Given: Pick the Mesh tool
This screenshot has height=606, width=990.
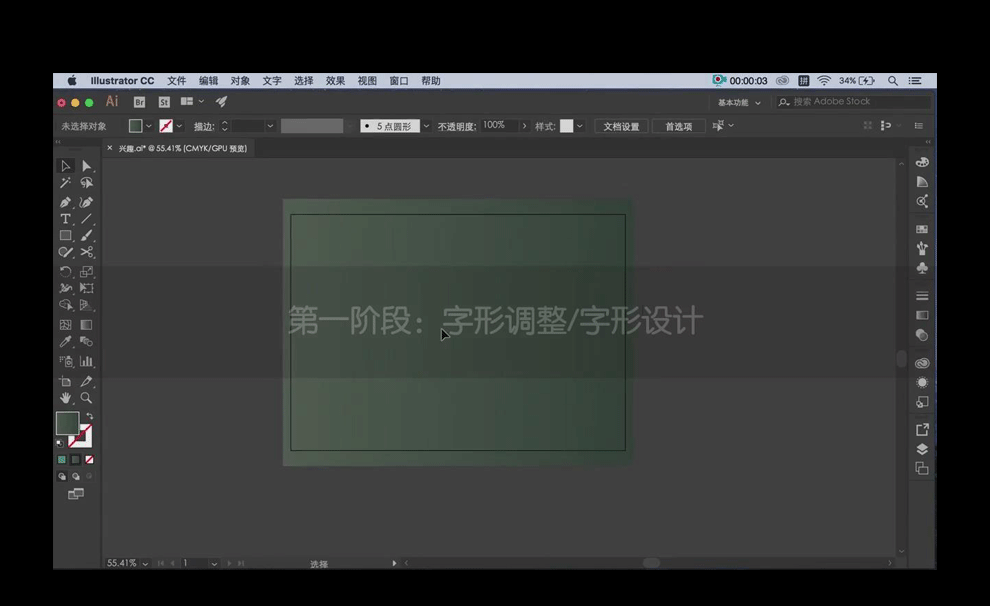Looking at the screenshot, I should coord(65,325).
